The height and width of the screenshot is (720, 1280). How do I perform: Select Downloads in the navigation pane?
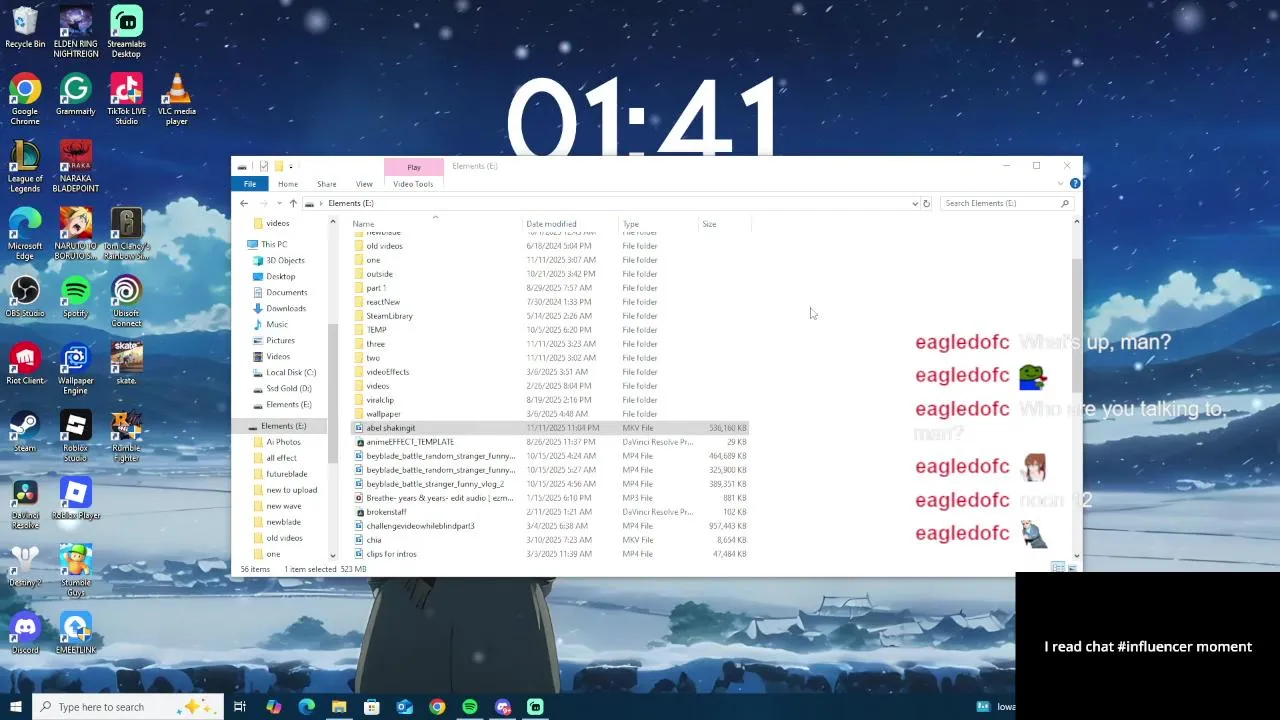pyautogui.click(x=286, y=308)
